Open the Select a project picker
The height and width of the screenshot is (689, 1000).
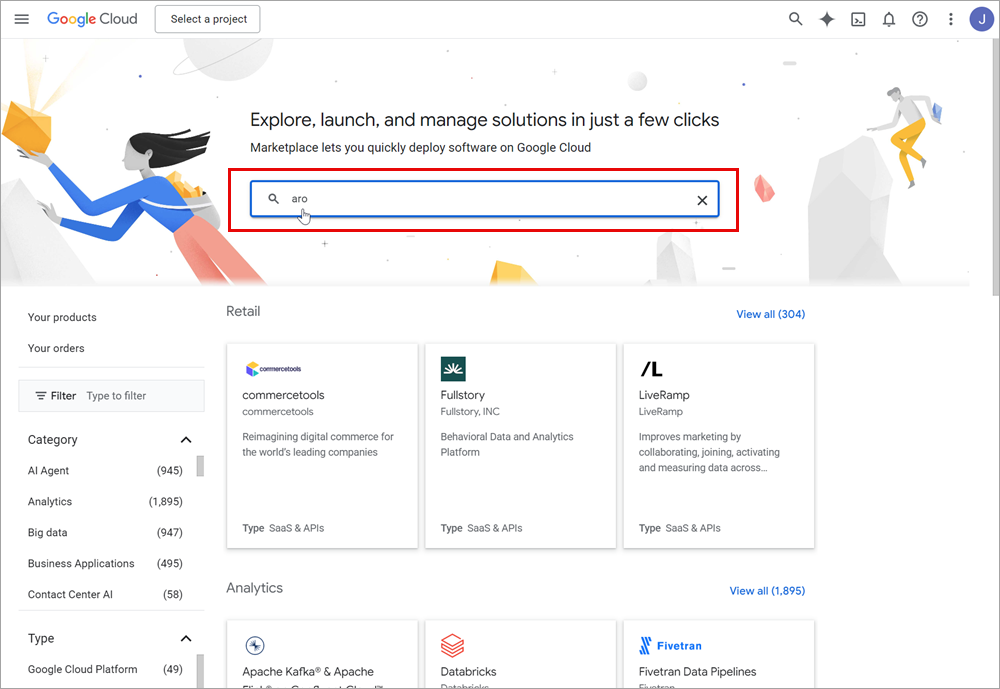(208, 19)
